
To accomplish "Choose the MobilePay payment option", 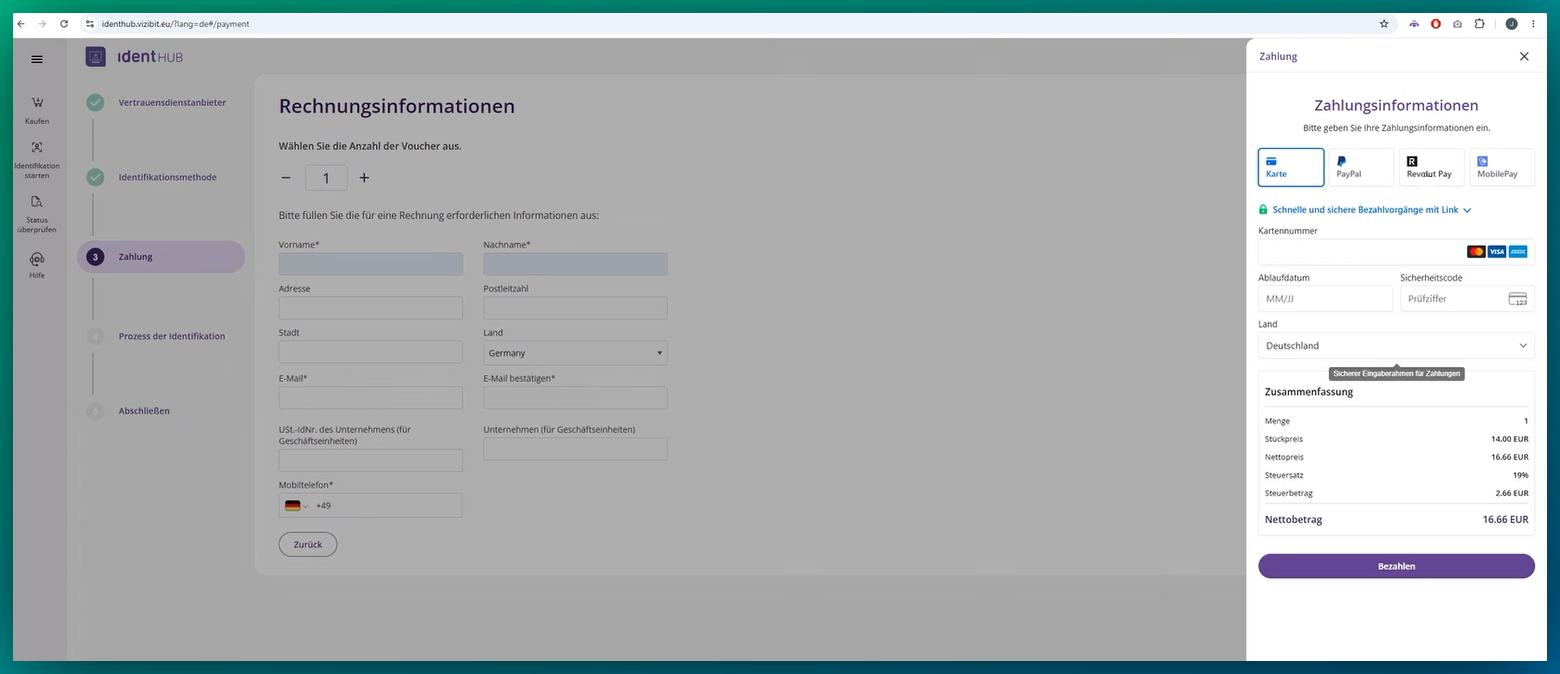I will [1502, 168].
